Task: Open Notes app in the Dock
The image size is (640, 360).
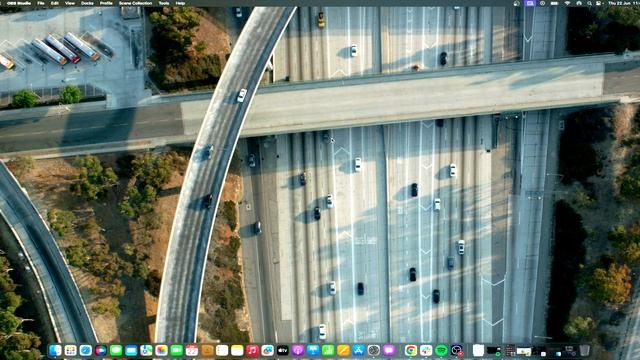Action: pyautogui.click(x=237, y=350)
